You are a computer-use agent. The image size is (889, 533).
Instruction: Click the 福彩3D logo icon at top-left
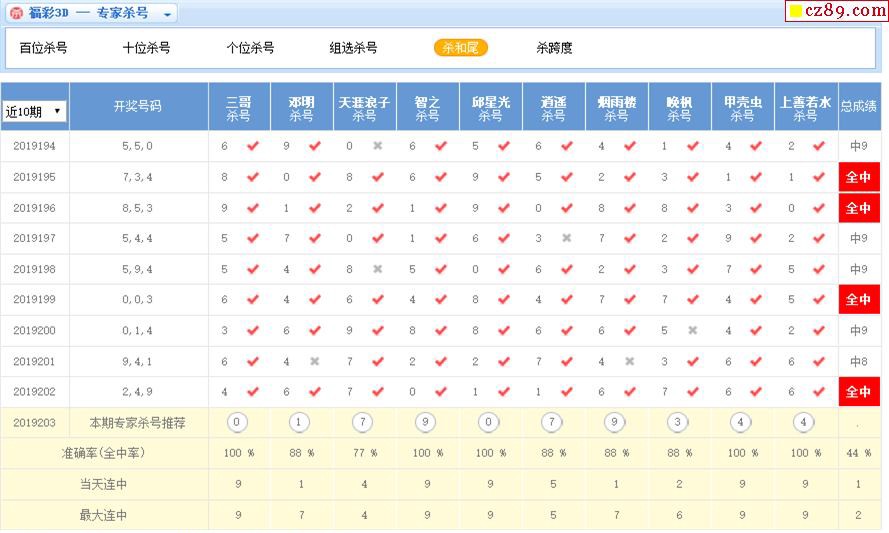coord(16,13)
